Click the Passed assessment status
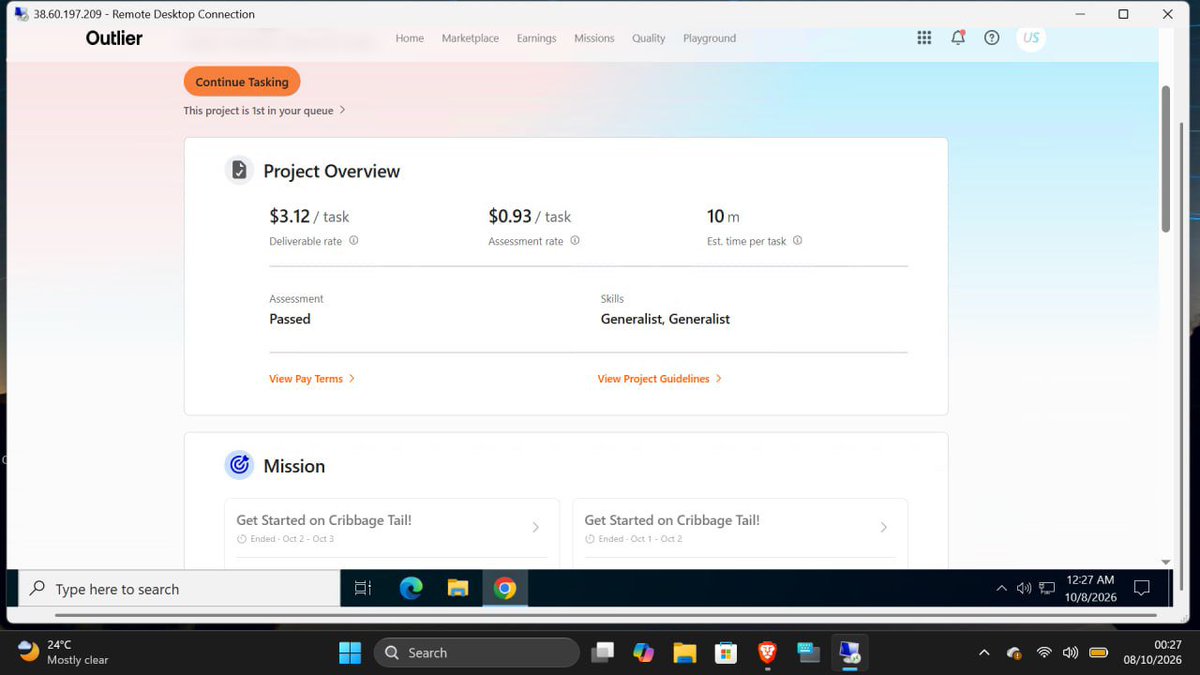 (290, 319)
